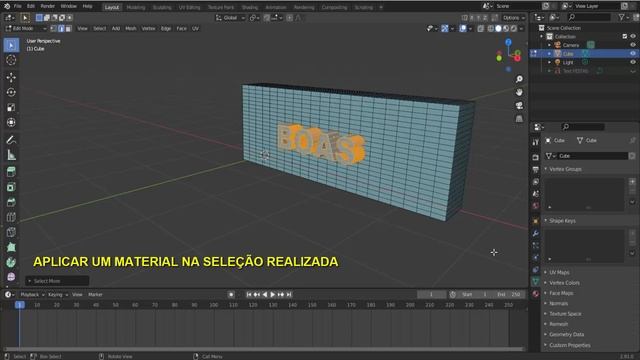
Task: Enable edge select mode
Action: (61, 29)
